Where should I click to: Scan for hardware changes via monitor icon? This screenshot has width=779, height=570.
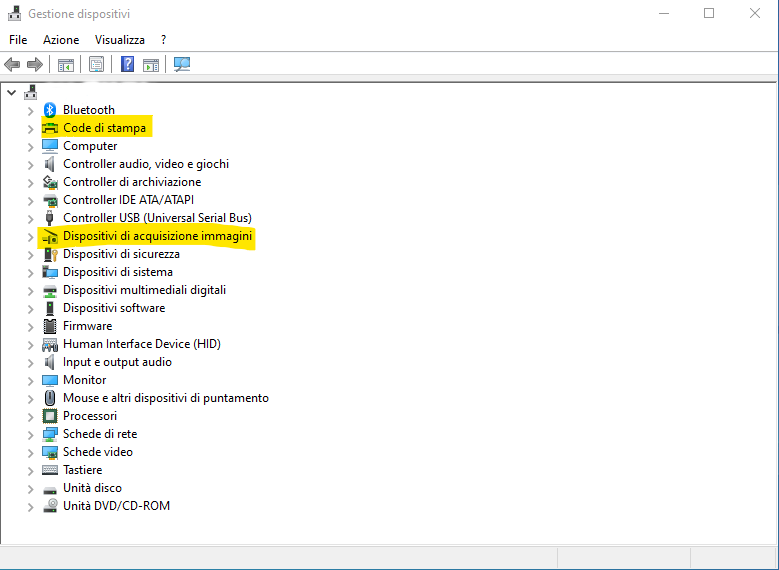(x=182, y=64)
